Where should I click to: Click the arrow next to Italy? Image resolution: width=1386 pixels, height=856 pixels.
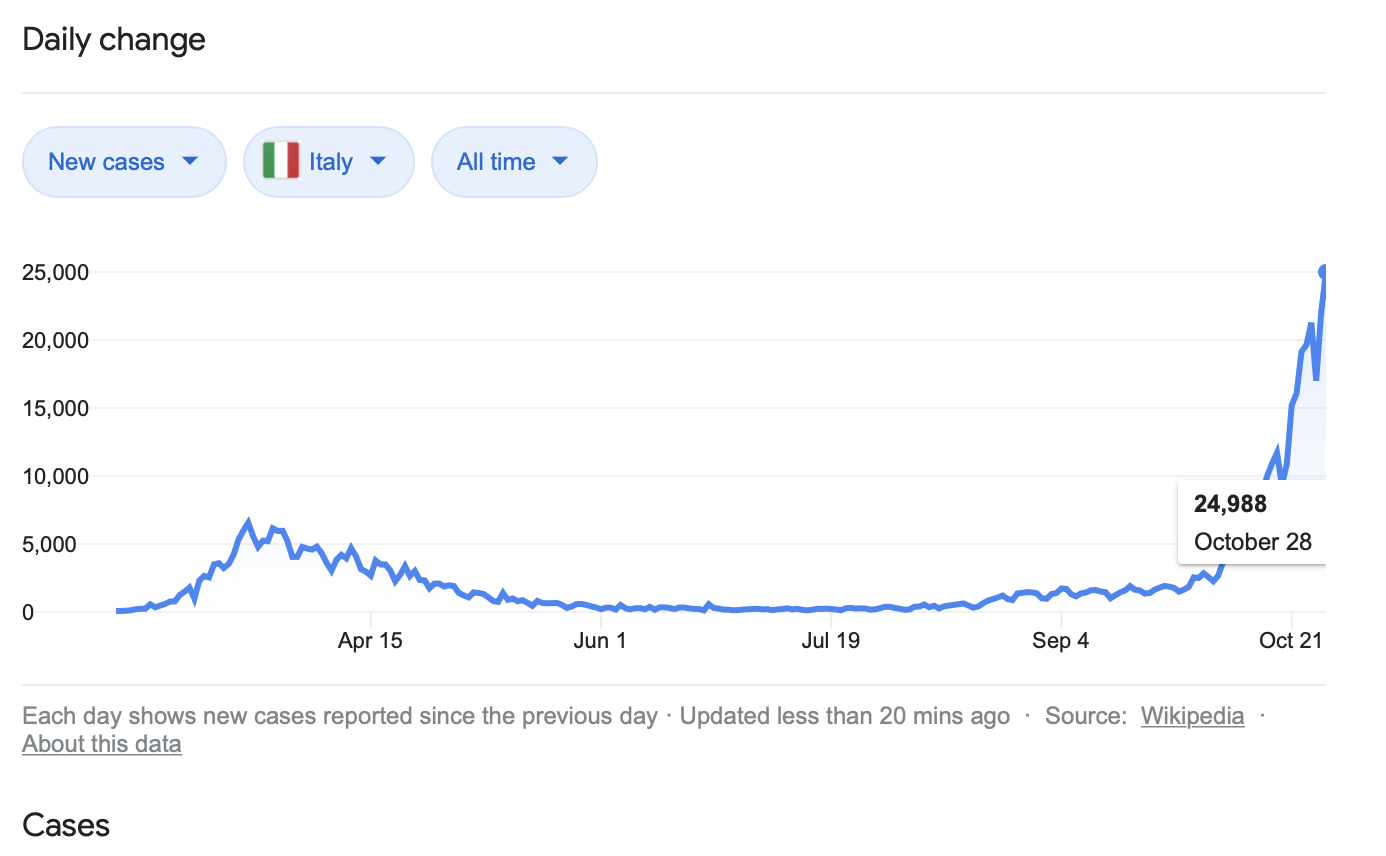pos(378,161)
